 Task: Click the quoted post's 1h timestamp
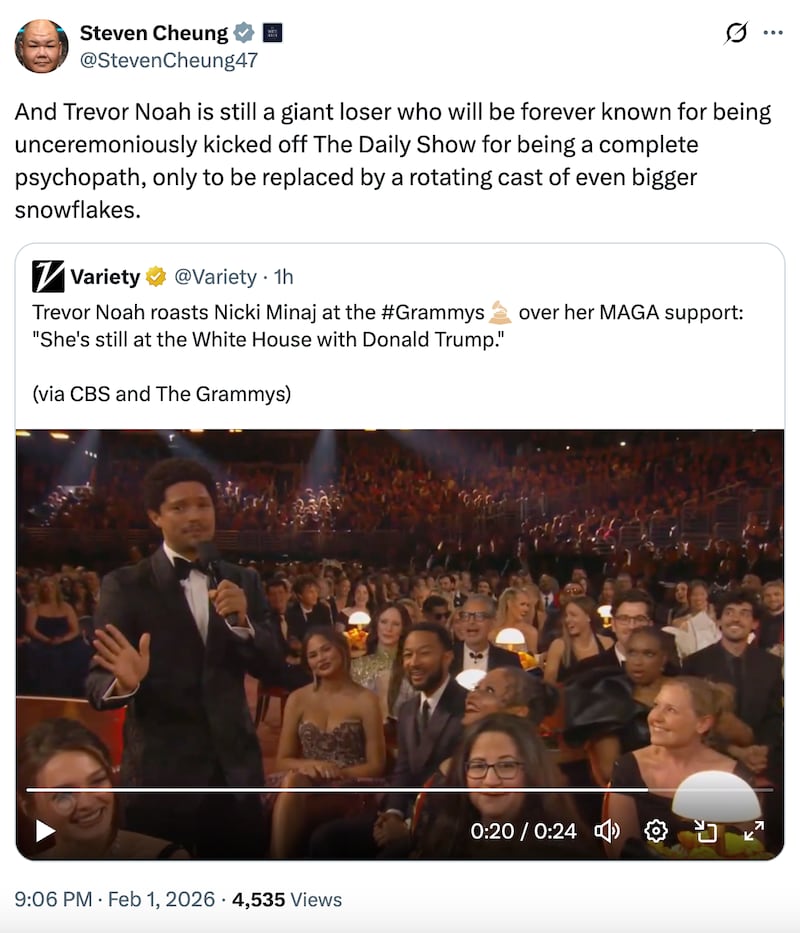(x=283, y=276)
